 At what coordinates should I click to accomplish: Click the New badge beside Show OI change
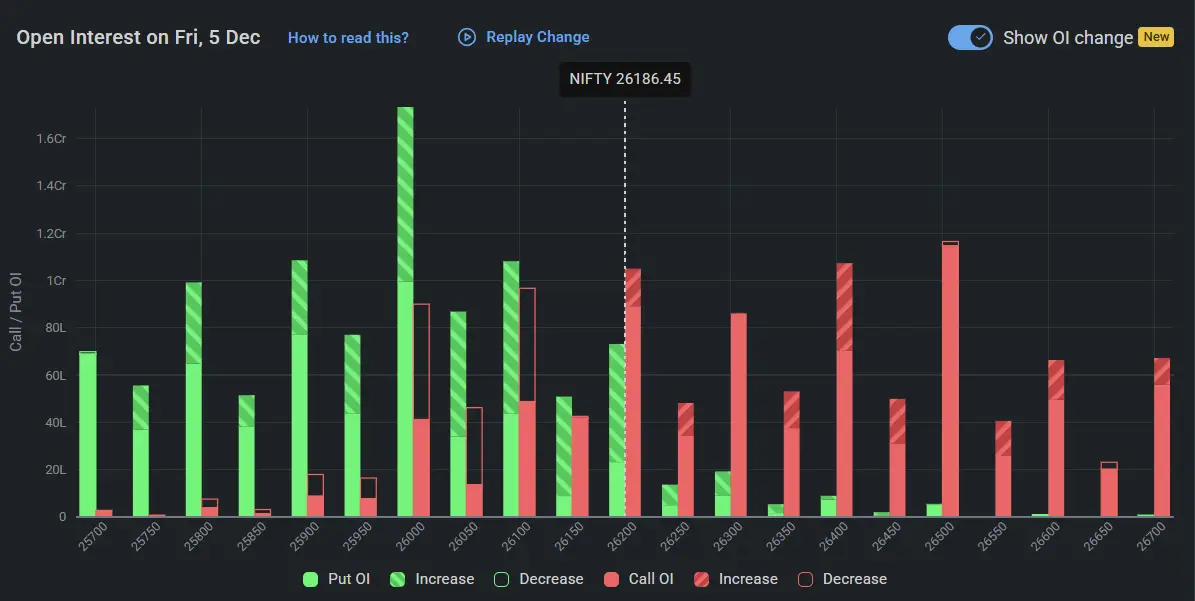[x=1157, y=37]
